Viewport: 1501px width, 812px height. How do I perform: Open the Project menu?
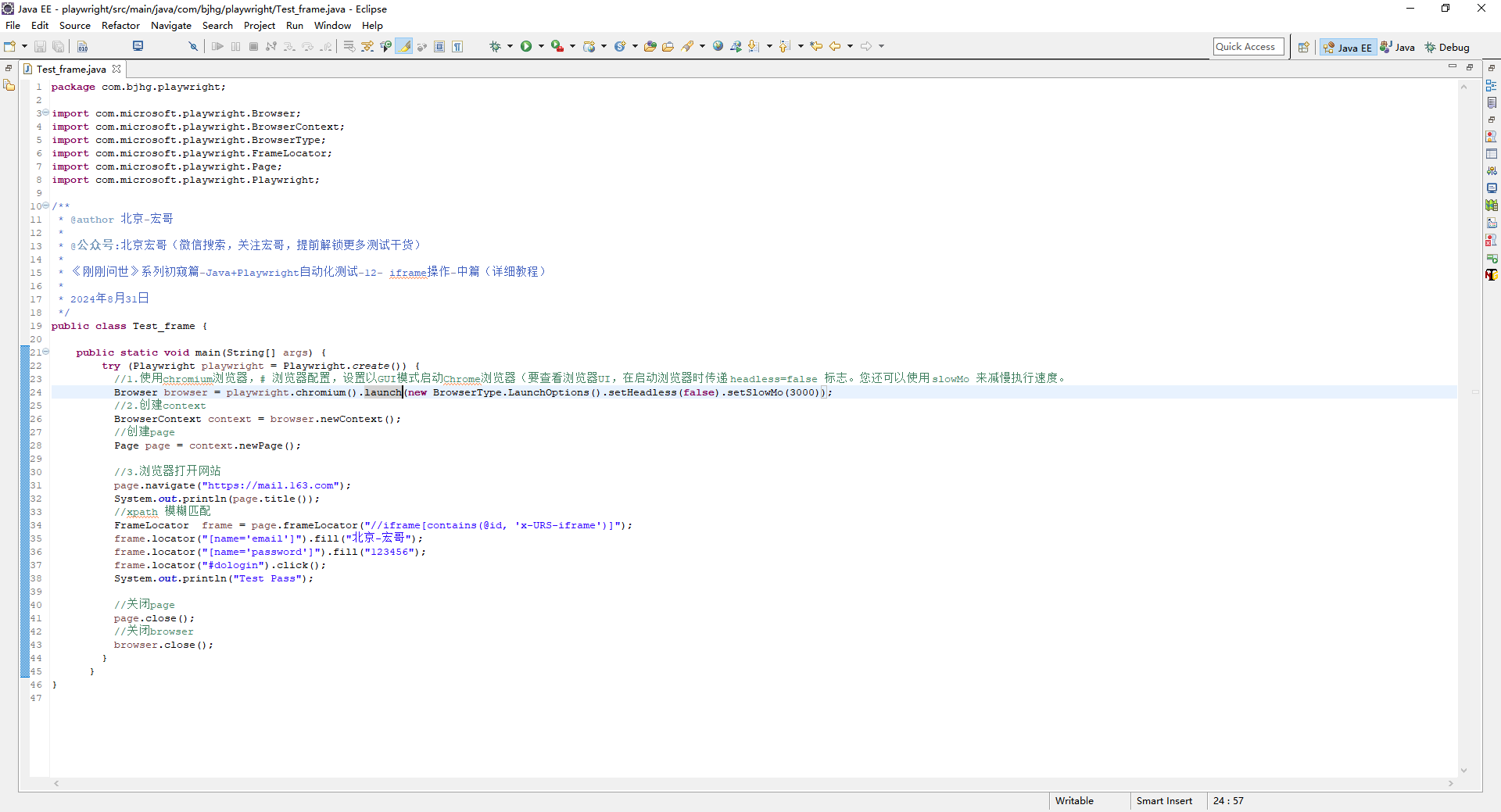pos(260,26)
